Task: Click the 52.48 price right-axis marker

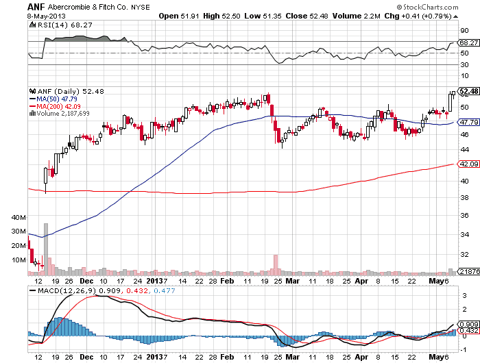Action: (x=469, y=91)
